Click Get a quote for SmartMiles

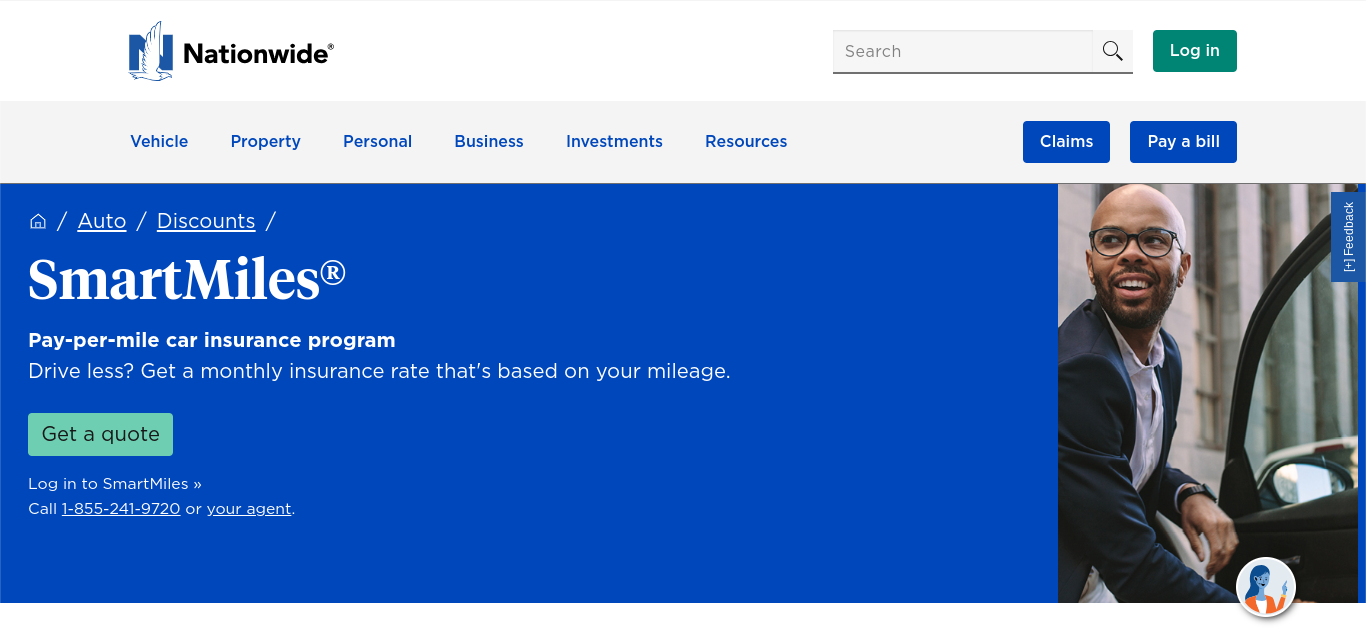(x=100, y=434)
